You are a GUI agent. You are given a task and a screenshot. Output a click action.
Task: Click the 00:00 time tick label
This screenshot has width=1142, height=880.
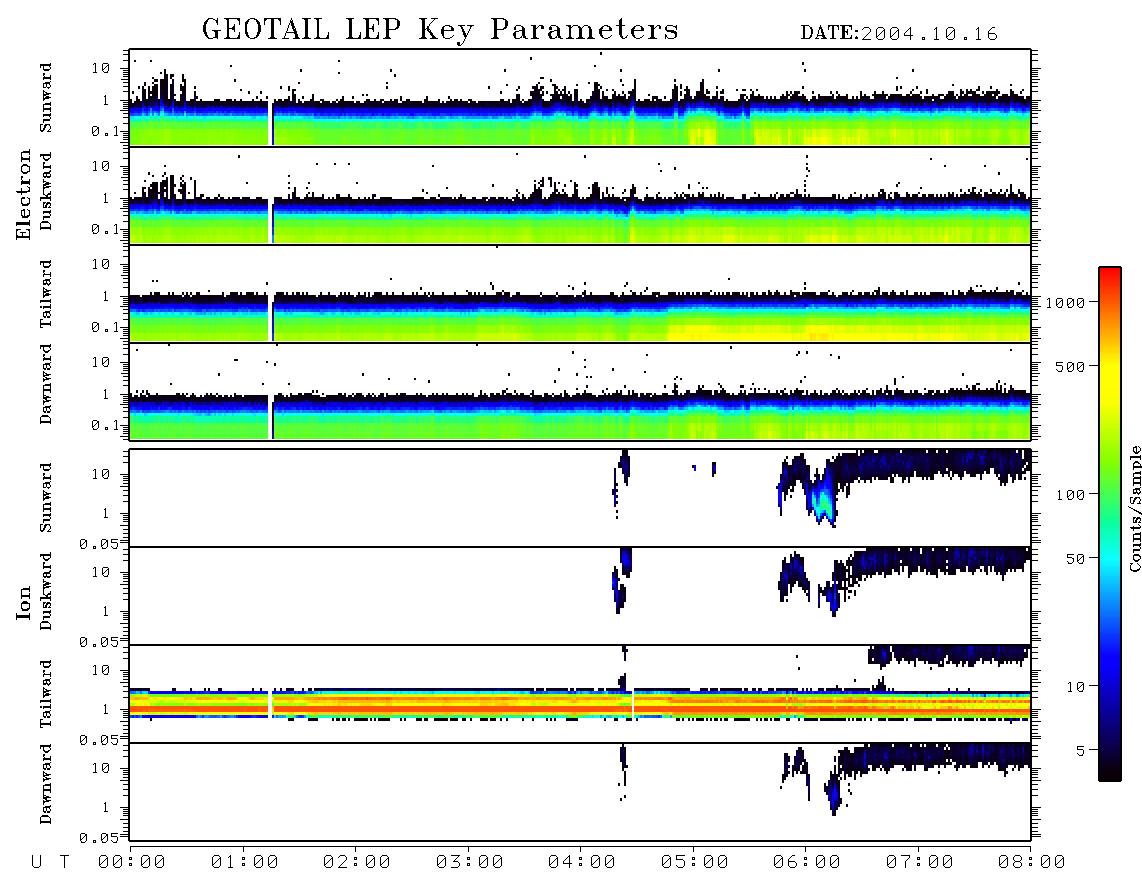click(x=132, y=863)
